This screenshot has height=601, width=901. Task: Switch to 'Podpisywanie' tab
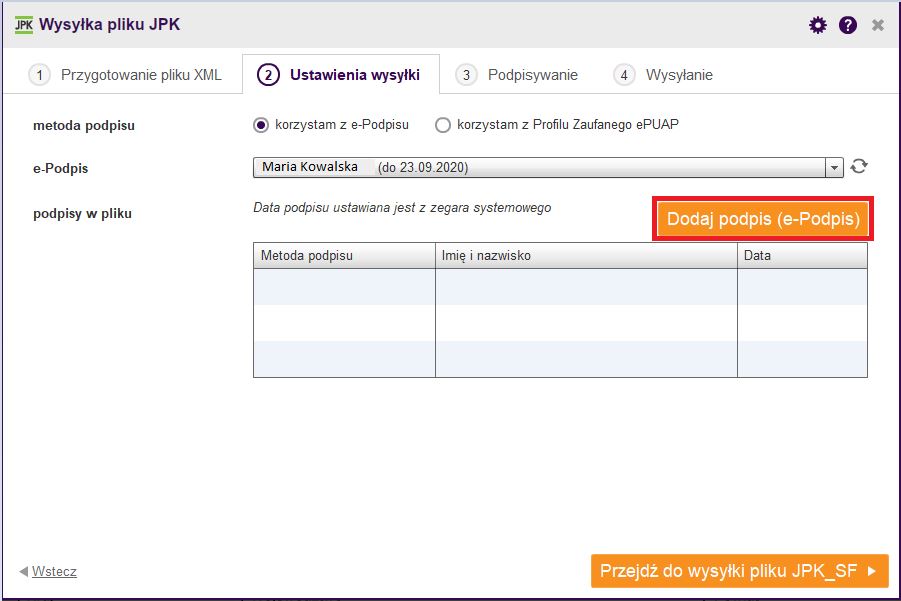[x=533, y=75]
